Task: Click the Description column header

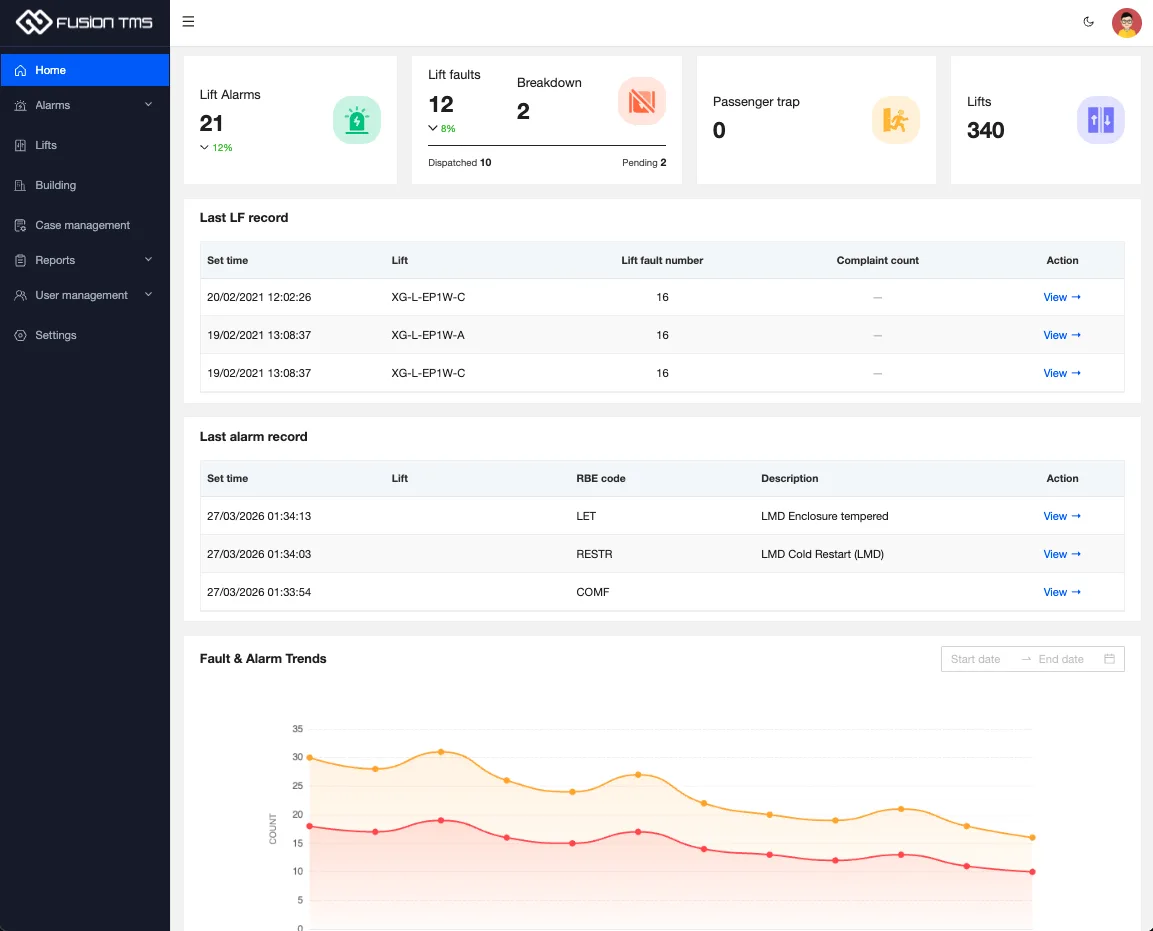Action: tap(789, 479)
